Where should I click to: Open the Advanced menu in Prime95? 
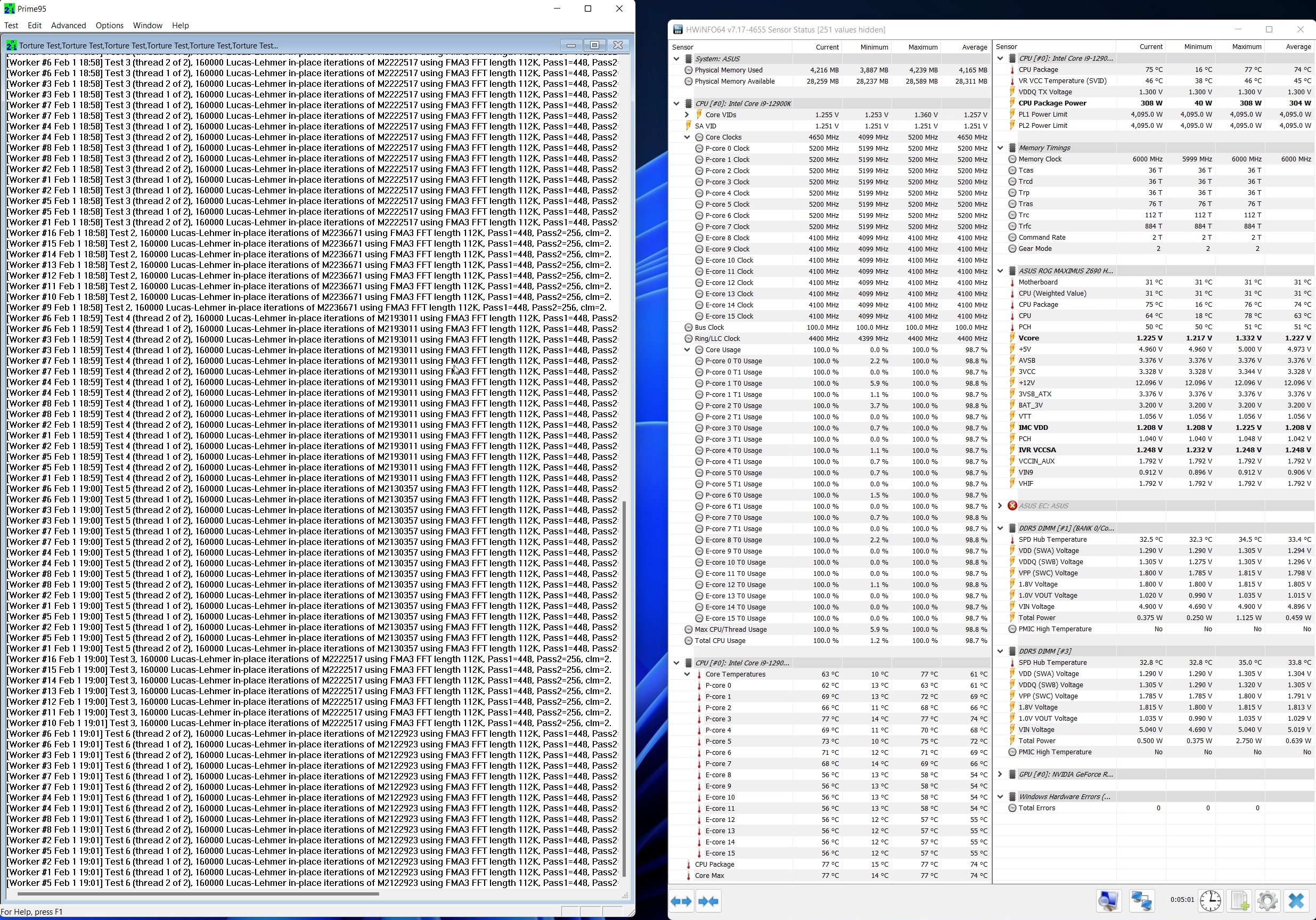[68, 25]
